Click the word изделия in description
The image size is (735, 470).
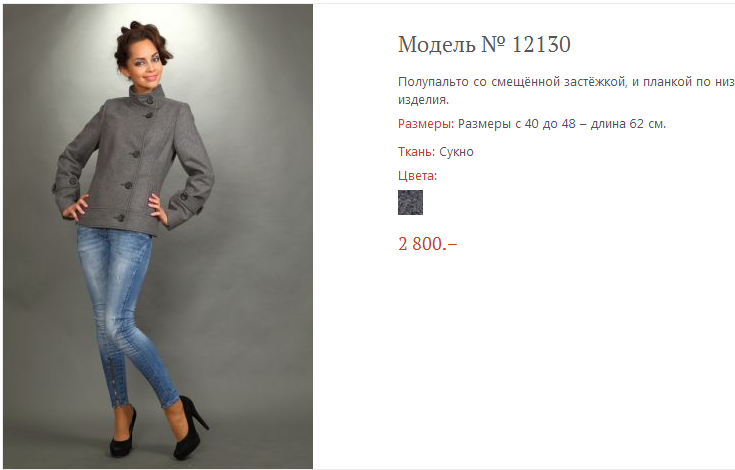(x=423, y=99)
